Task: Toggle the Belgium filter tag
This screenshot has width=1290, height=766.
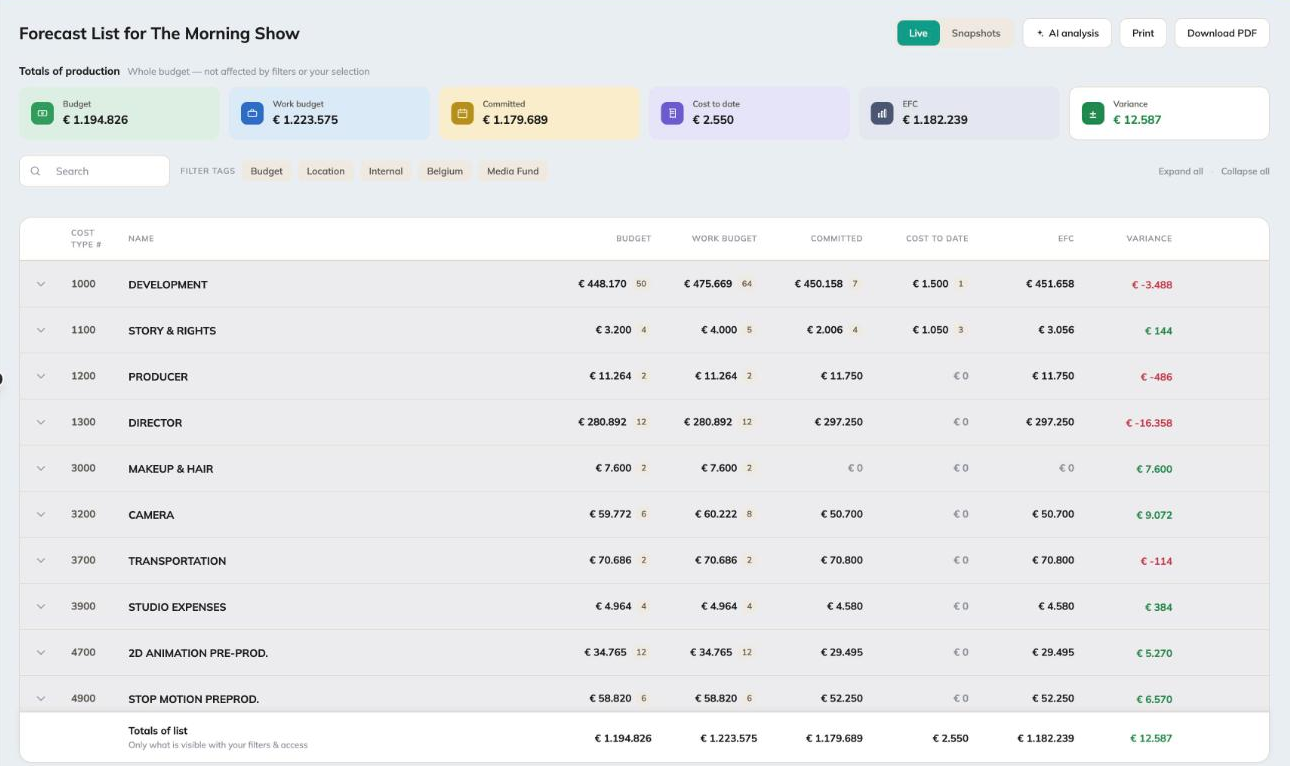Action: click(445, 171)
